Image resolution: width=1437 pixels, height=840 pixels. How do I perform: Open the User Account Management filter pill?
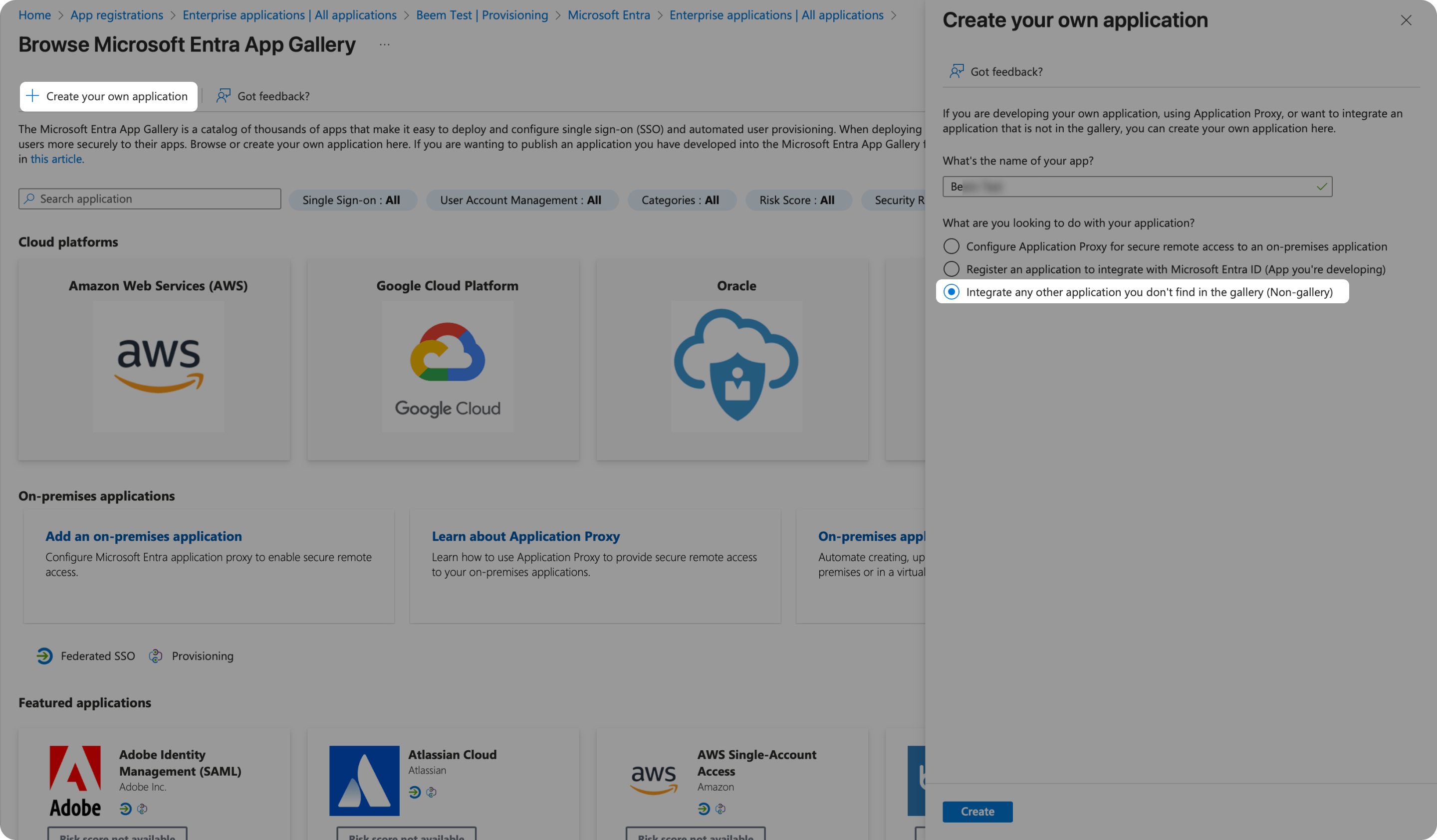(x=521, y=200)
